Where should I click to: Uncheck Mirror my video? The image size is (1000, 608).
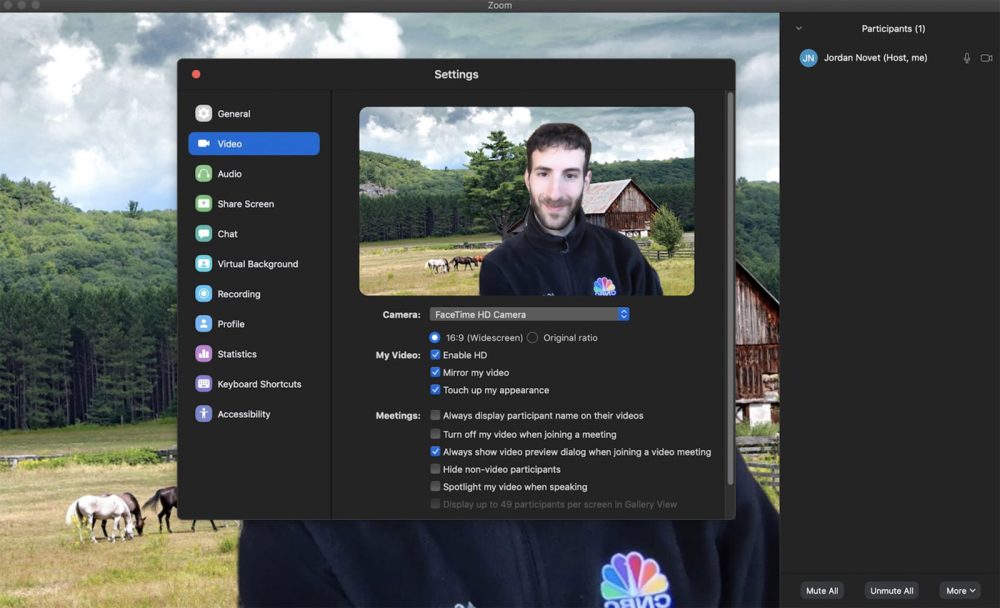click(x=435, y=373)
